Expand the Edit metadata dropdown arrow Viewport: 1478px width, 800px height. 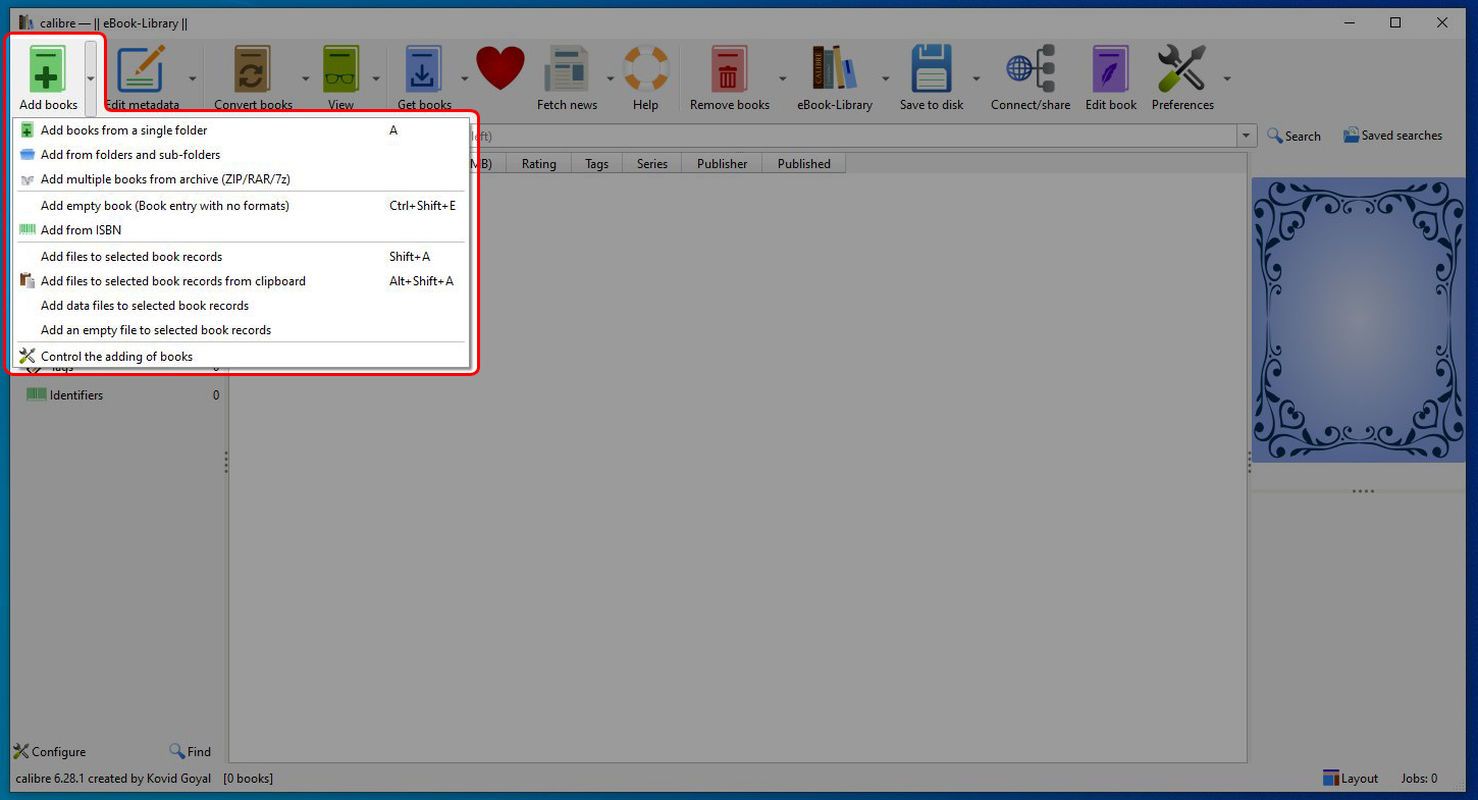click(193, 78)
